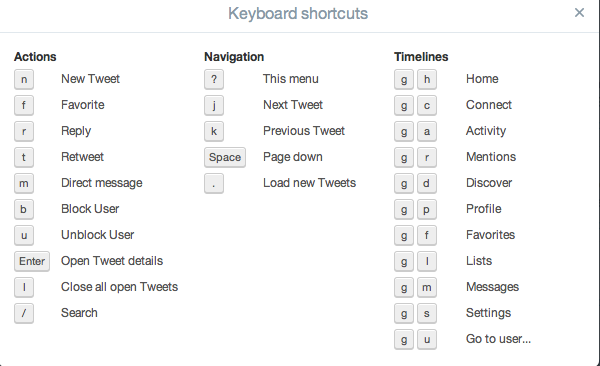This screenshot has height=366, width=600.
Task: Click the 'Messages' timeline label
Action: 492,287
